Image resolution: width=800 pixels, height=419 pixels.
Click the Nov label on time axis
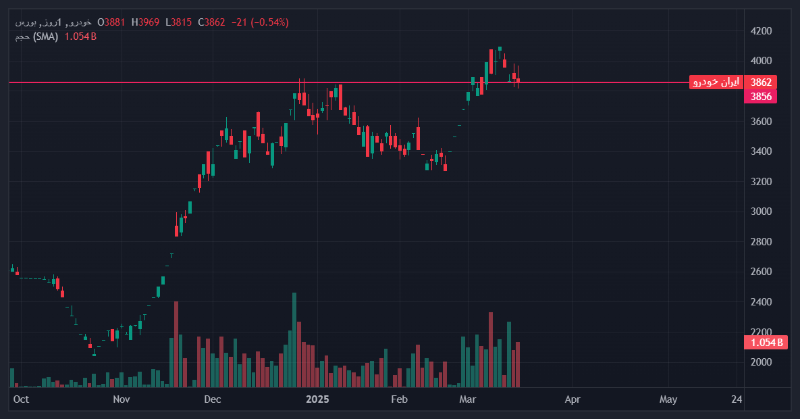tap(121, 399)
